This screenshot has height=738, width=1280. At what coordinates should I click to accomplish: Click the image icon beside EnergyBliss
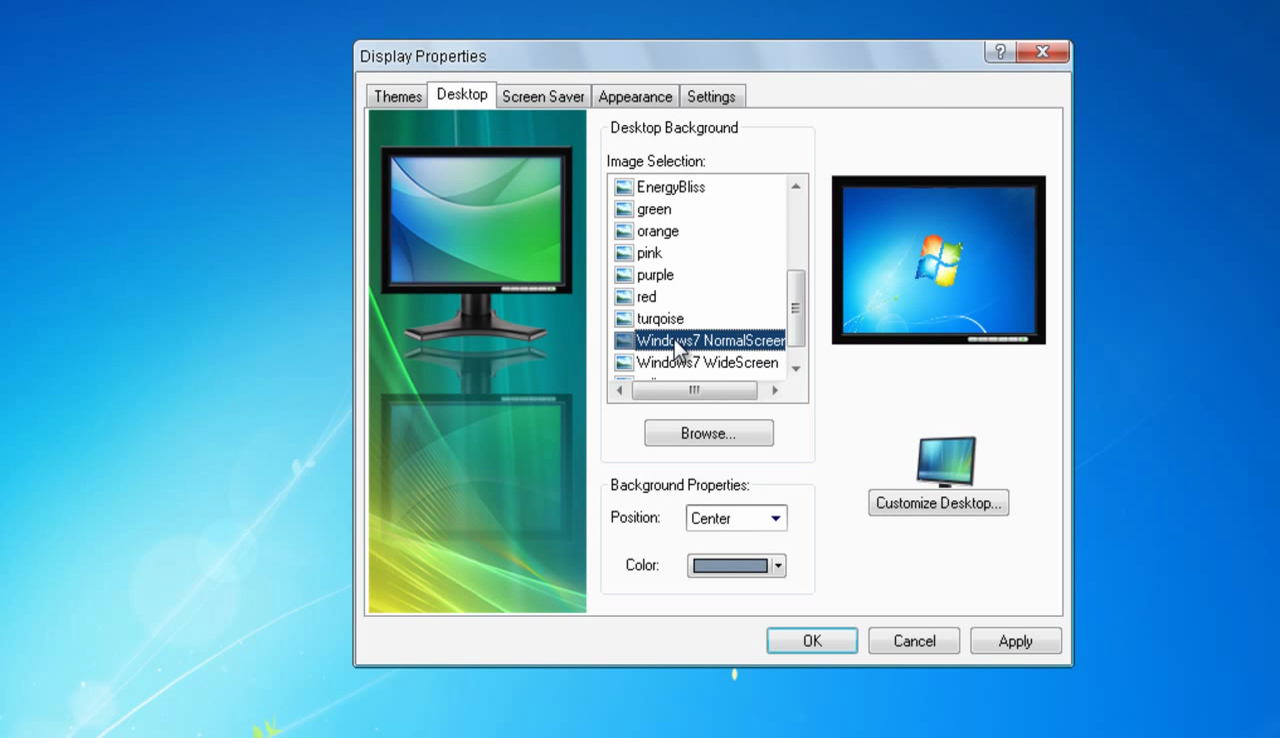tap(624, 187)
